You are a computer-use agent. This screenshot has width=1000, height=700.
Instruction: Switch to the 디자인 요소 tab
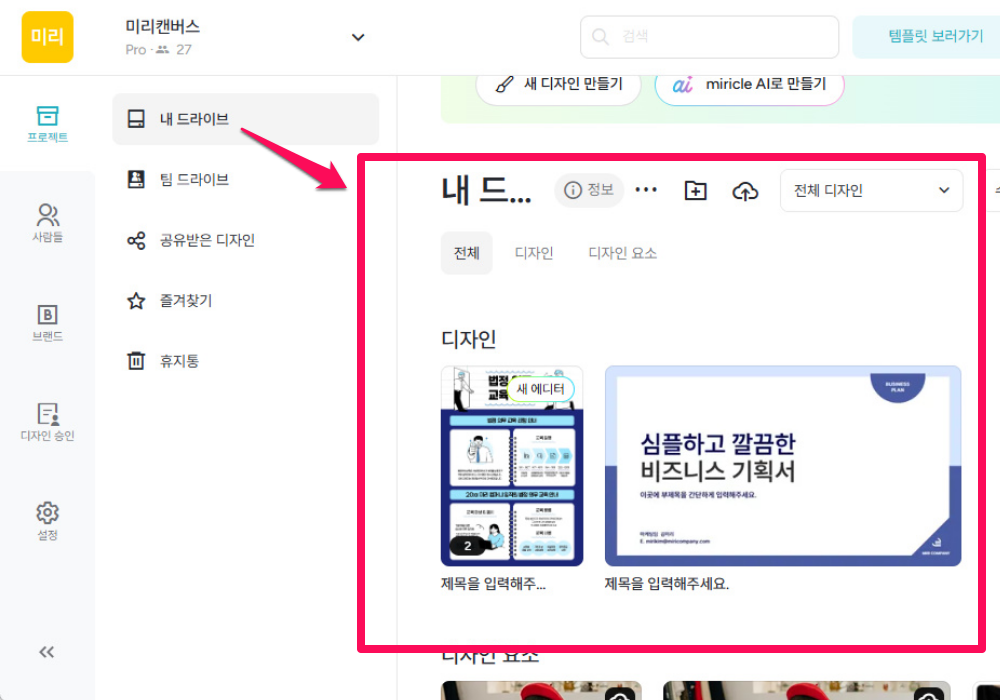(x=622, y=253)
